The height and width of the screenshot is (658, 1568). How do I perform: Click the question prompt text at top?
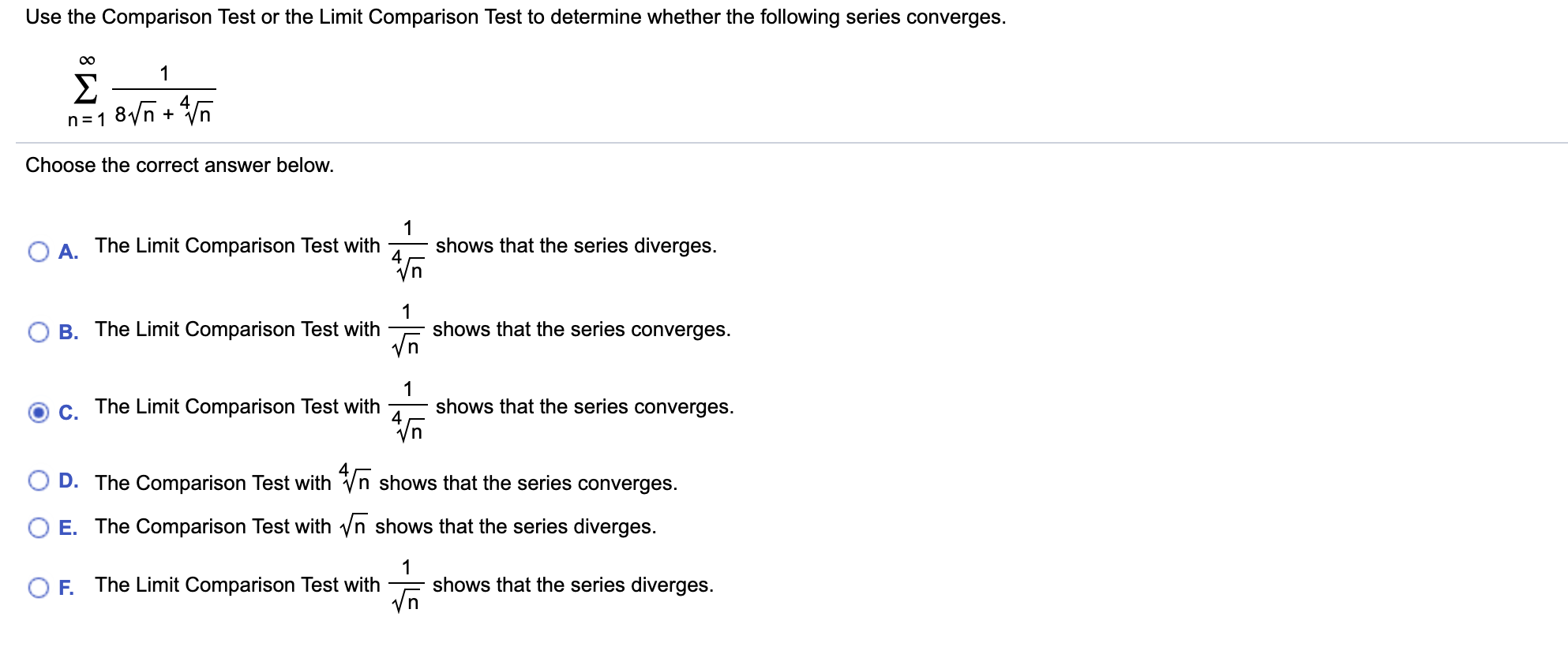515,16
